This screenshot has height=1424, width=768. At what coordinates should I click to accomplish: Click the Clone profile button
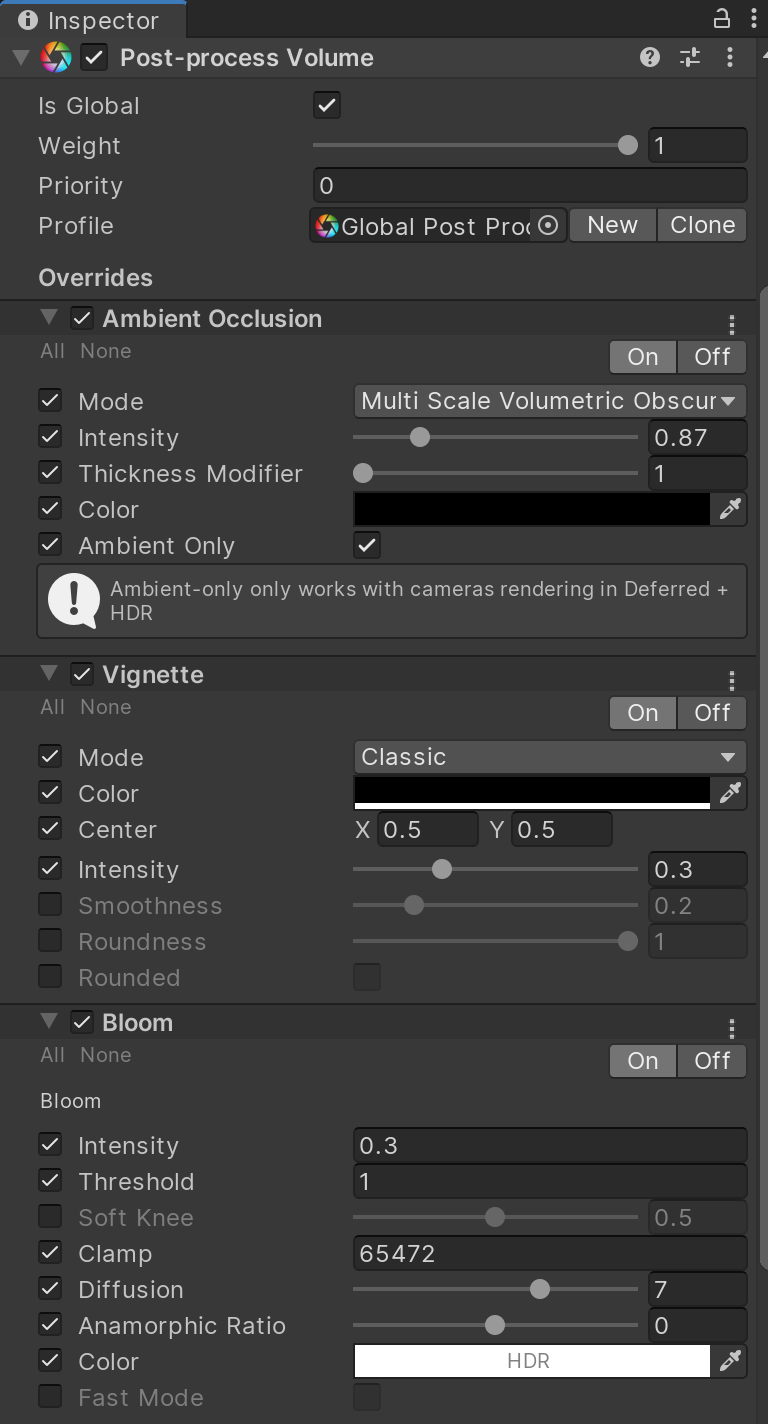701,224
